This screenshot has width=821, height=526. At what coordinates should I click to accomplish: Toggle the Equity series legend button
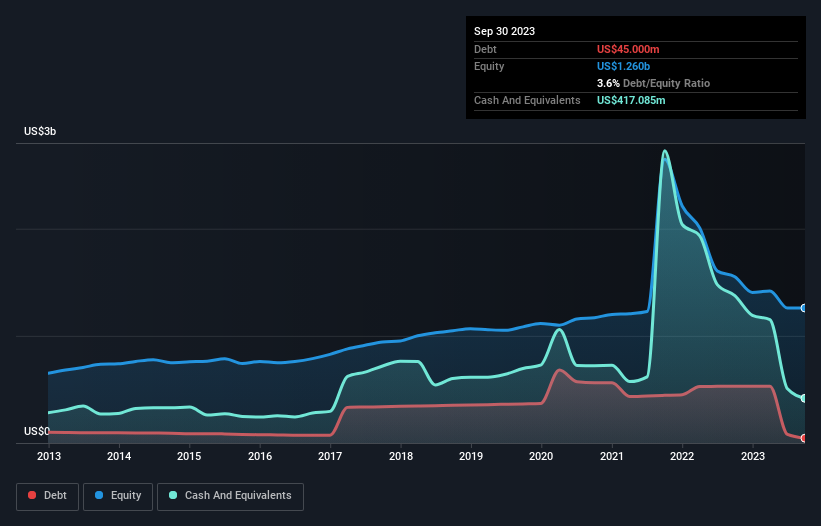point(118,496)
